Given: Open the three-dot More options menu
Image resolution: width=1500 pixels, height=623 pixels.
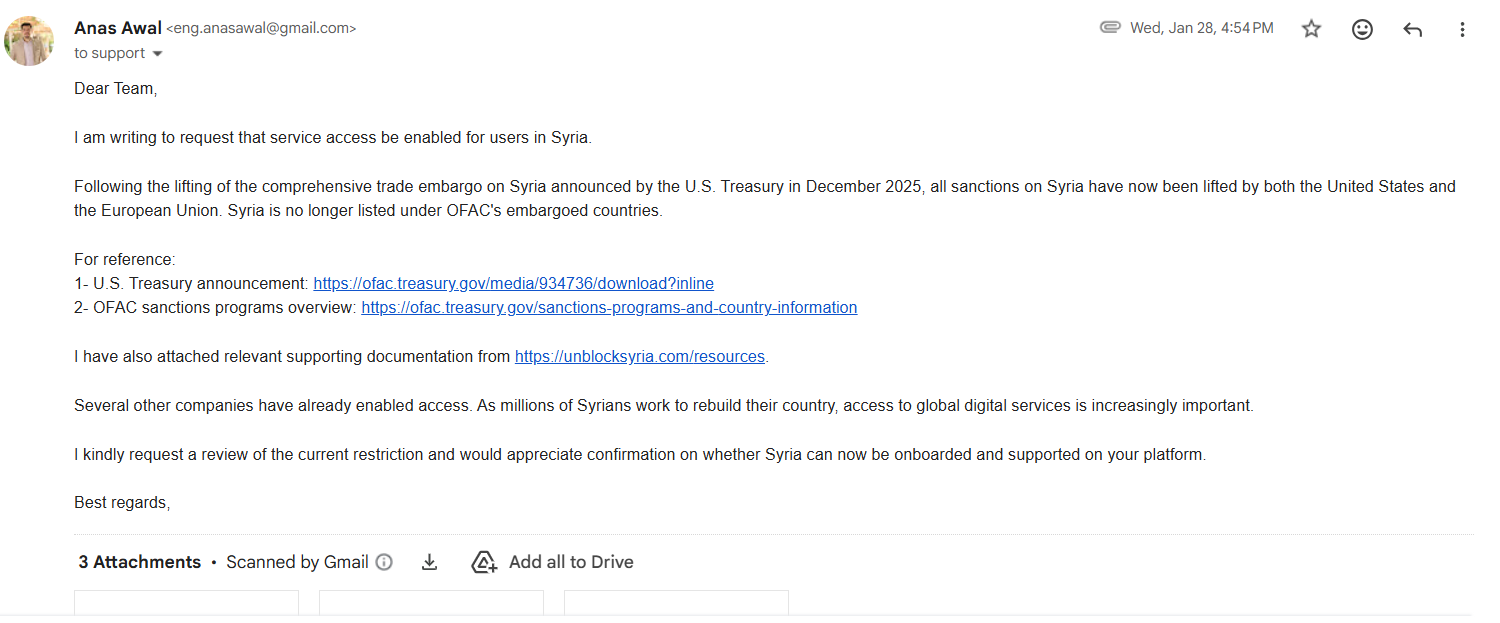Looking at the screenshot, I should click(x=1462, y=29).
